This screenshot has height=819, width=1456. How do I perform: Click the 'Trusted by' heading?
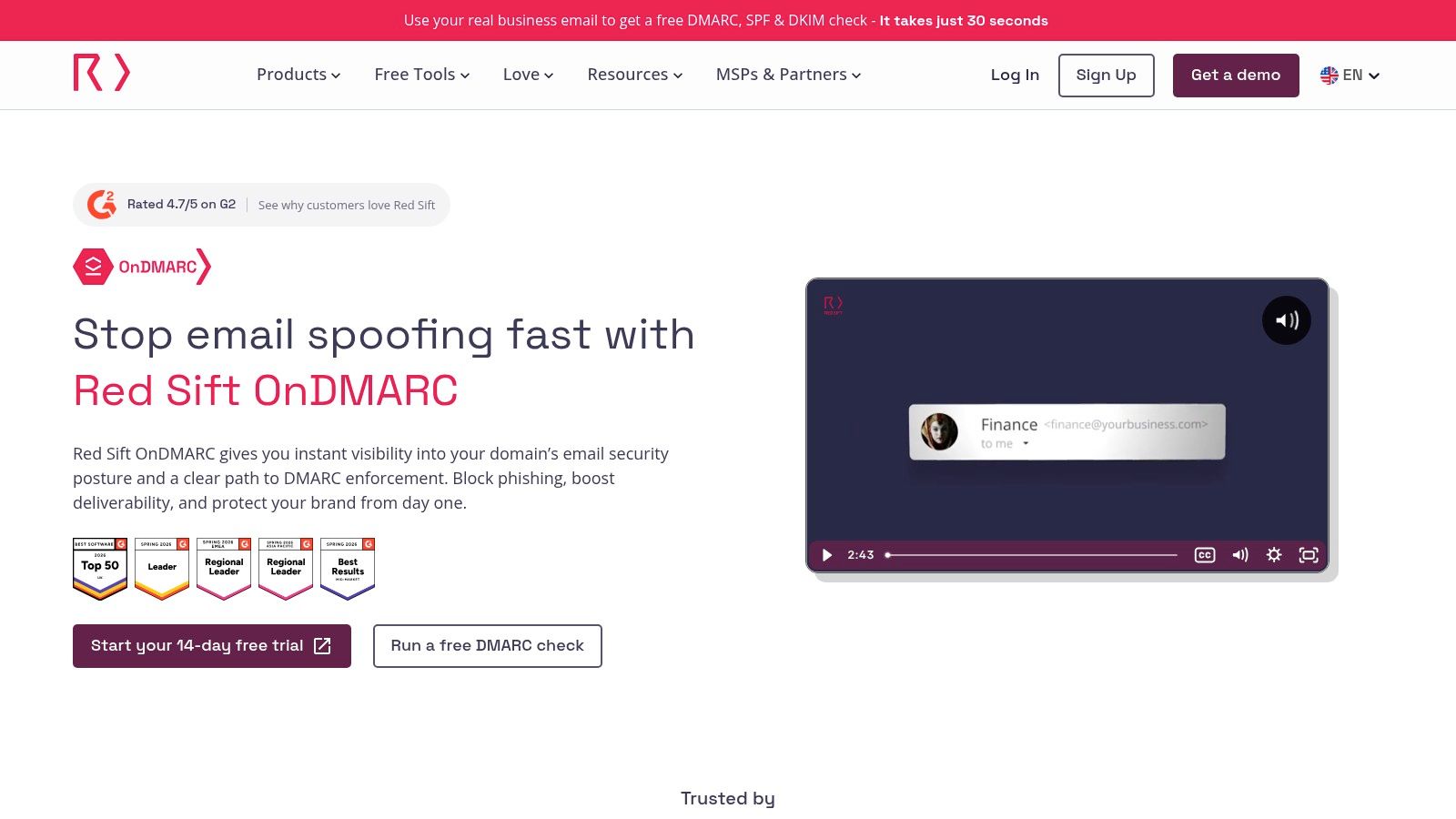coord(727,798)
